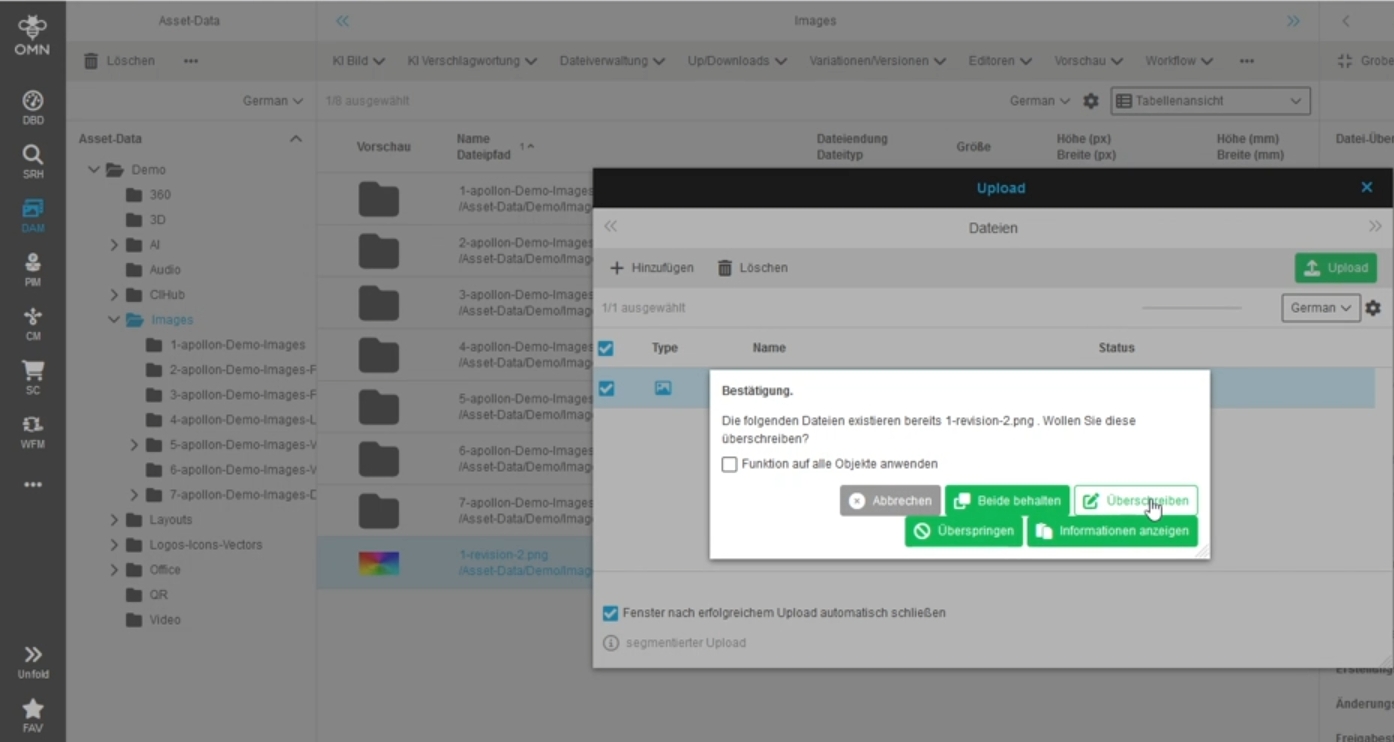This screenshot has width=1394, height=742.
Task: Expand the Layouts folder in tree
Action: click(114, 520)
